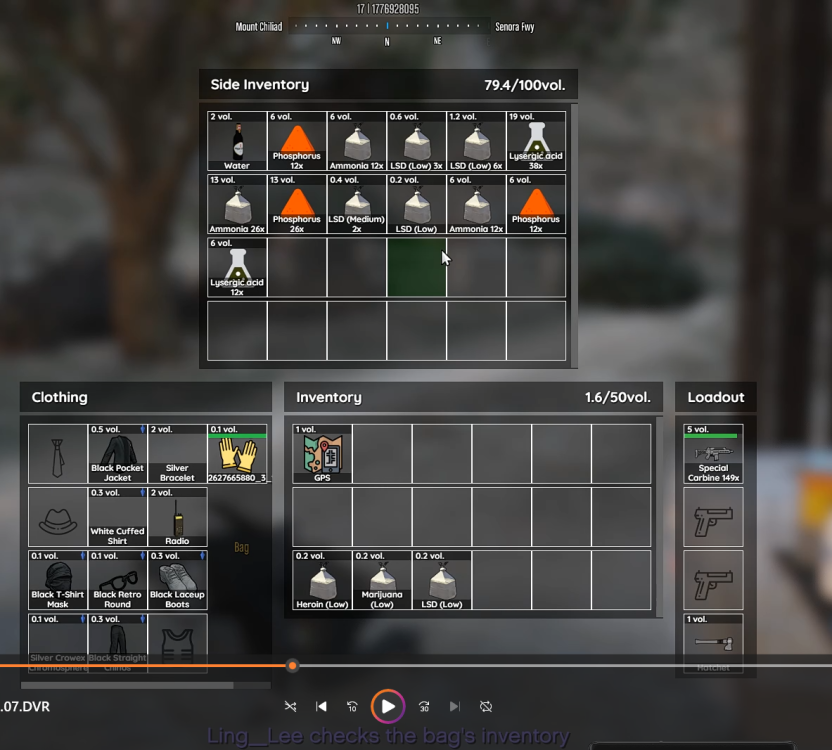
Task: Click the highlighted green empty slot in Side Inventory
Action: (x=417, y=267)
